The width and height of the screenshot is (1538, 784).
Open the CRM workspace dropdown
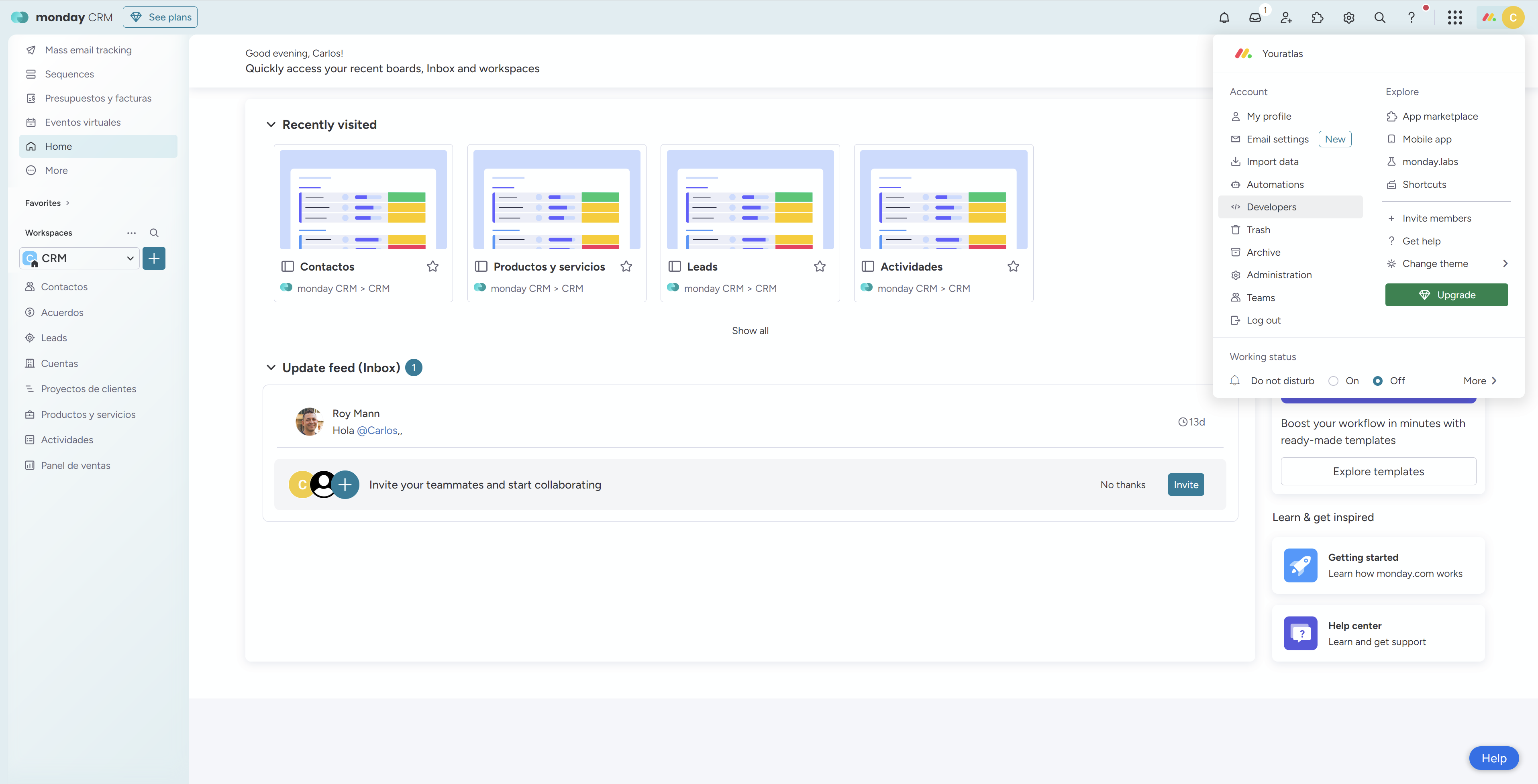(80, 259)
